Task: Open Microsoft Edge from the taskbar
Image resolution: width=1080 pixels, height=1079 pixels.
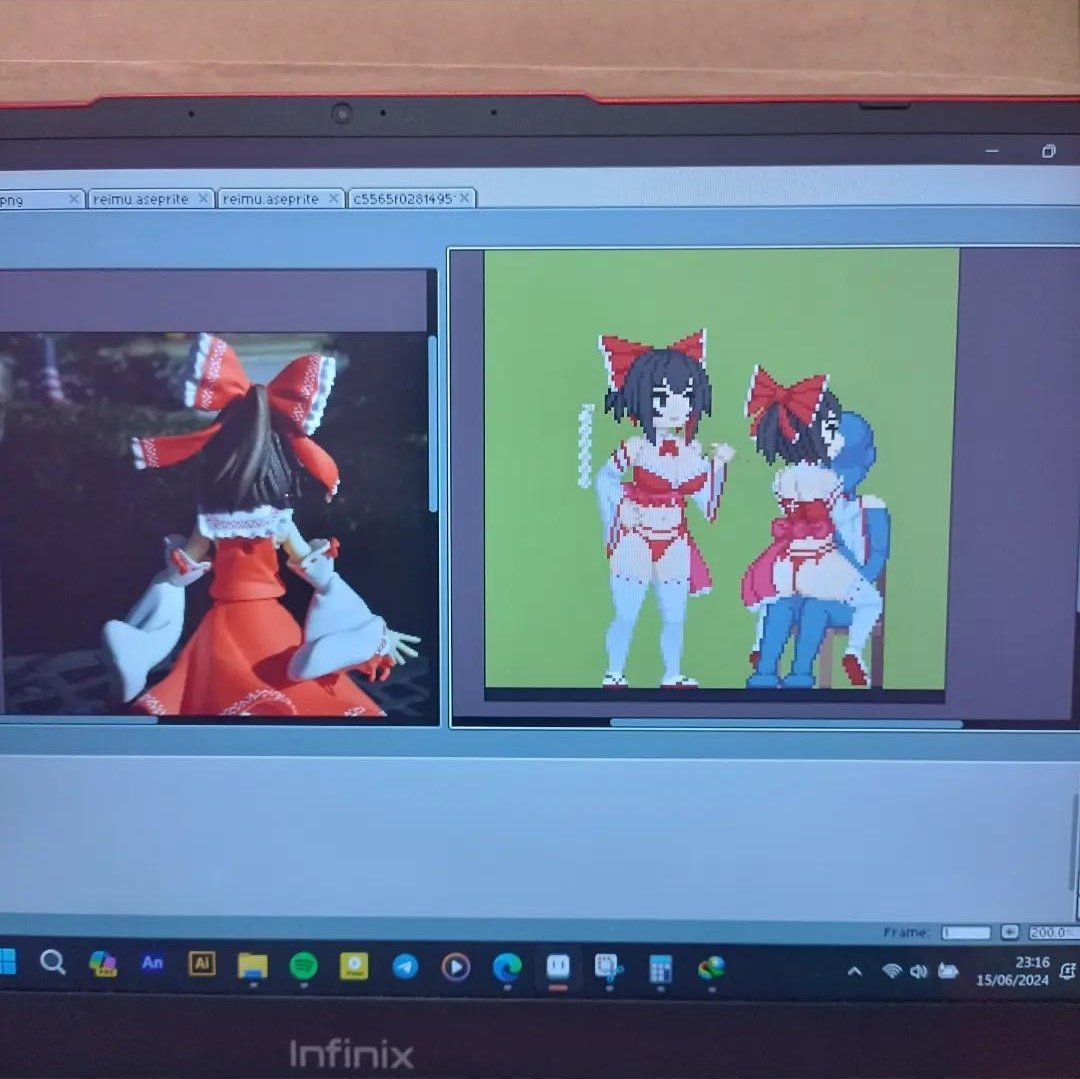Action: tap(507, 967)
